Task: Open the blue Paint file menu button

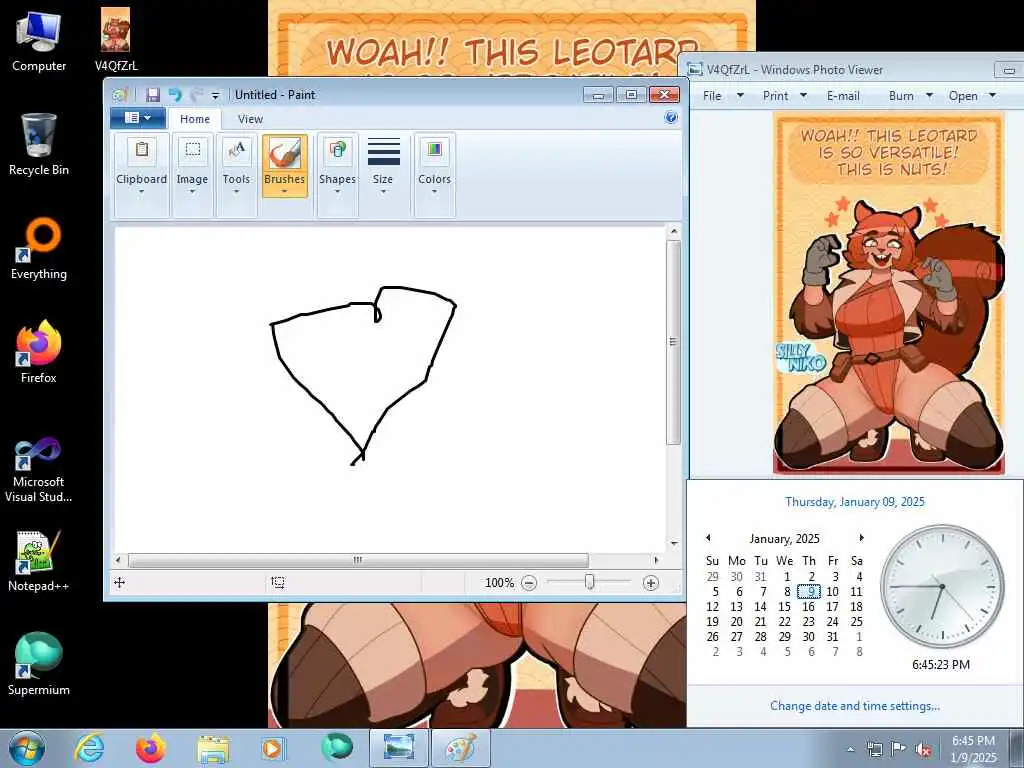Action: [137, 118]
